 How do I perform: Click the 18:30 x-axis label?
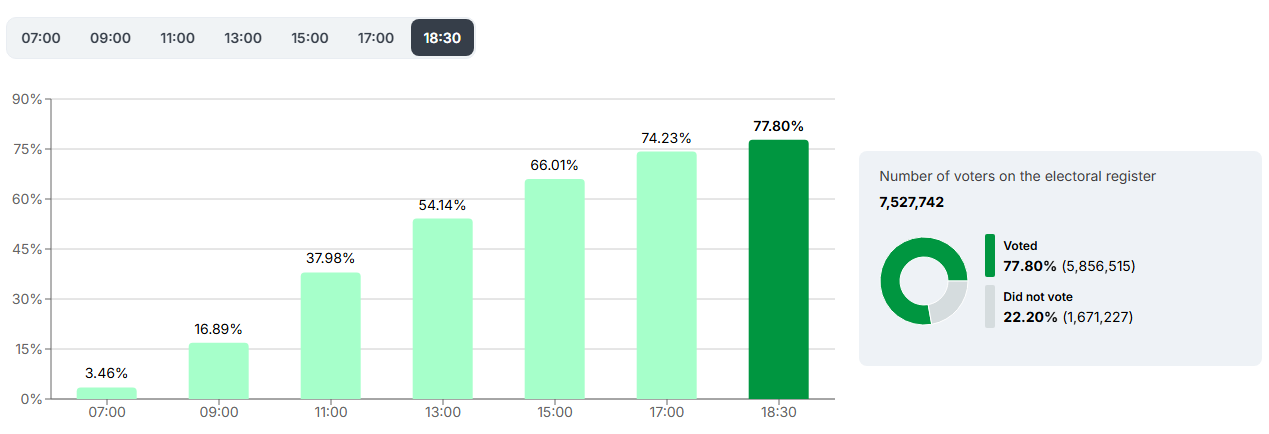[779, 412]
